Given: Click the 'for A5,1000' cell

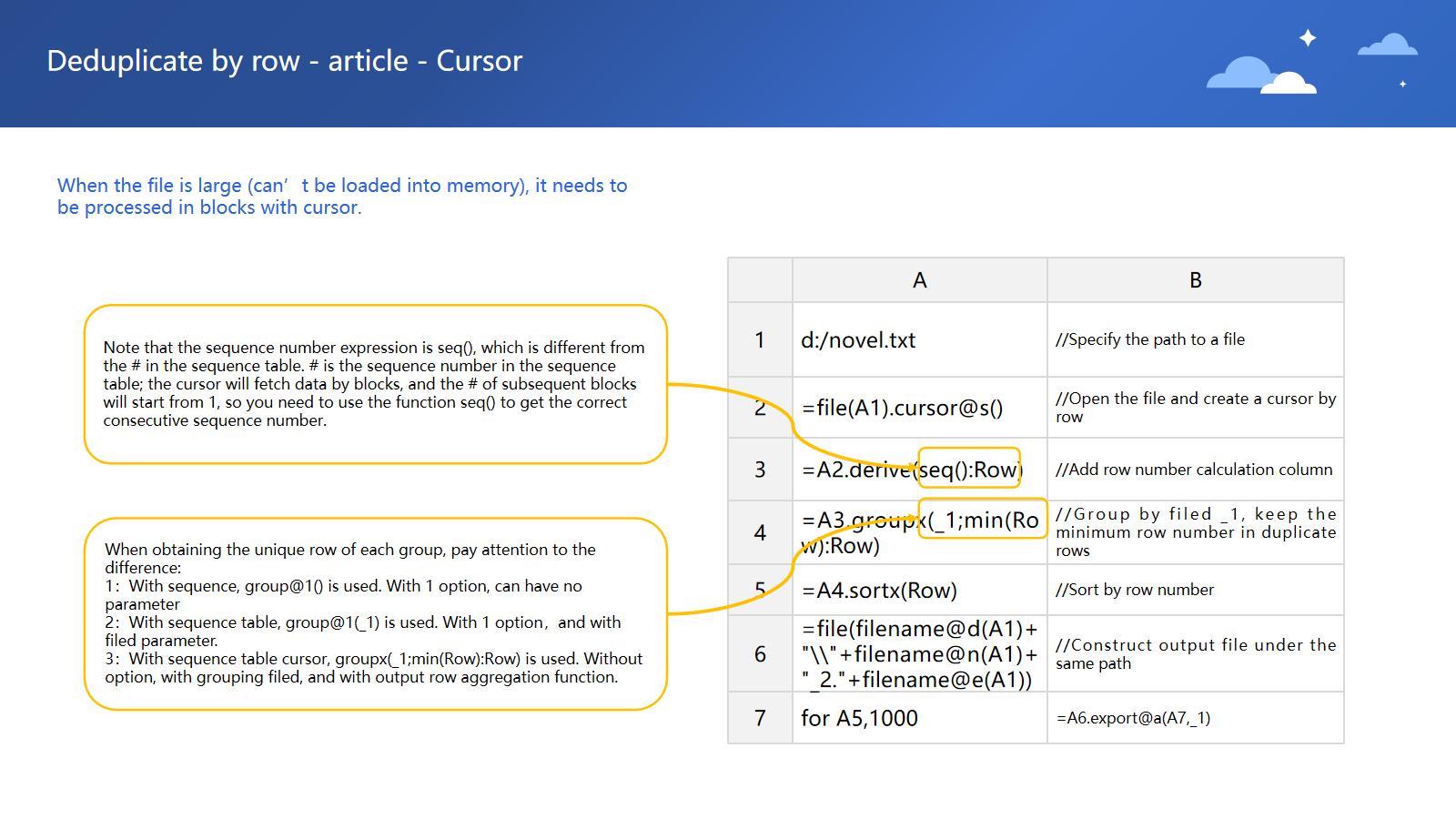Looking at the screenshot, I should point(859,718).
